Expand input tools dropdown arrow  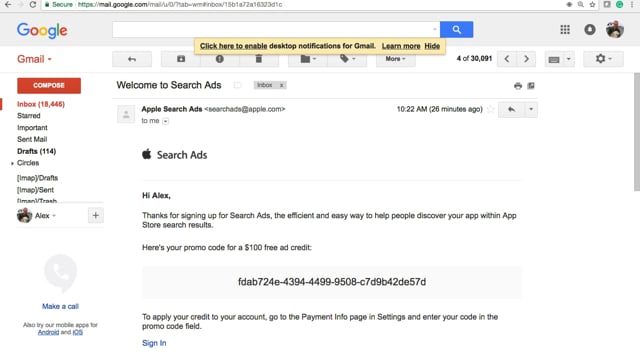(x=569, y=60)
